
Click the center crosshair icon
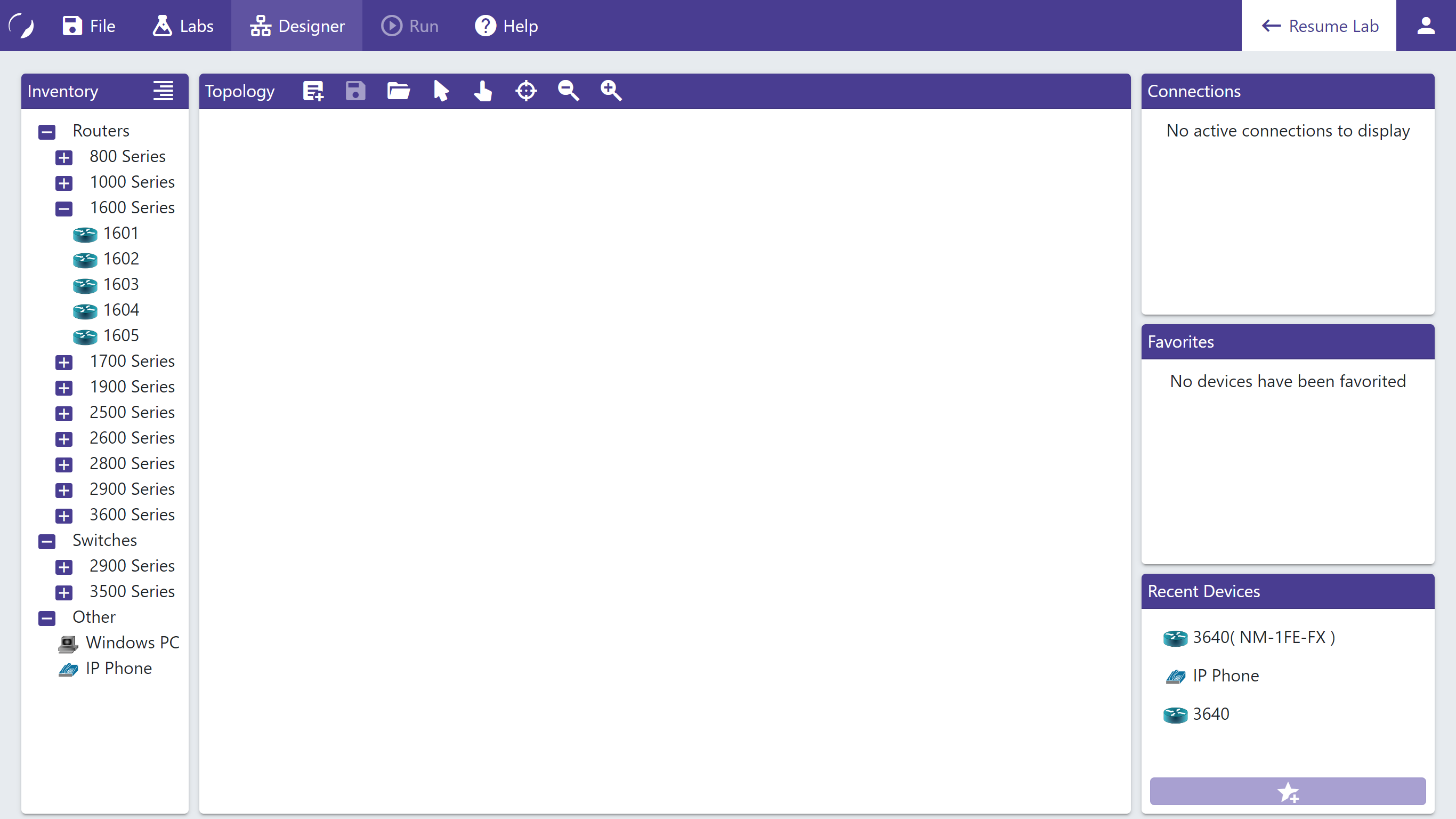pos(525,91)
